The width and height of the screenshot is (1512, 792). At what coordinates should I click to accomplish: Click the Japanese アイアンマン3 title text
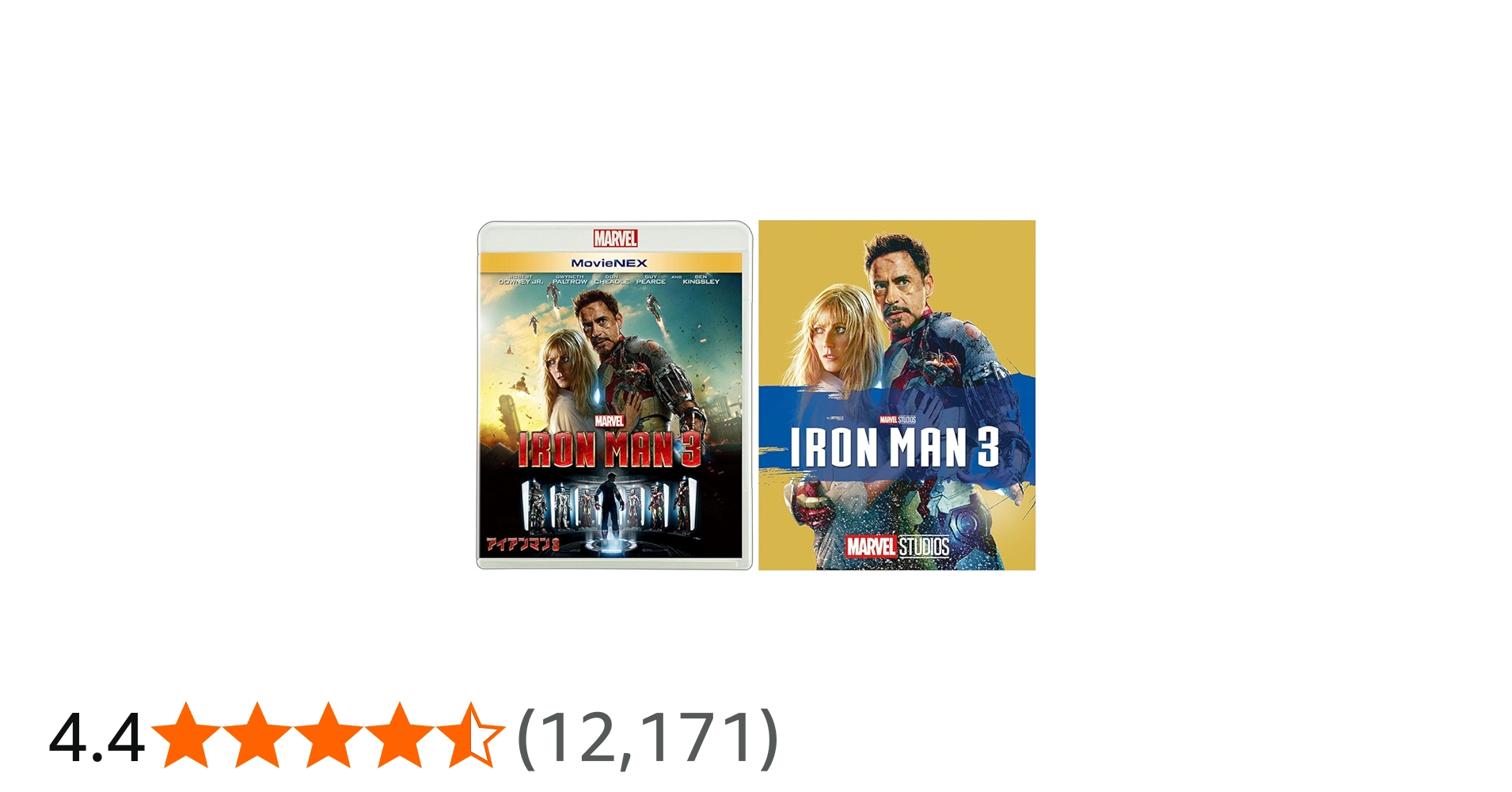pyautogui.click(x=523, y=544)
